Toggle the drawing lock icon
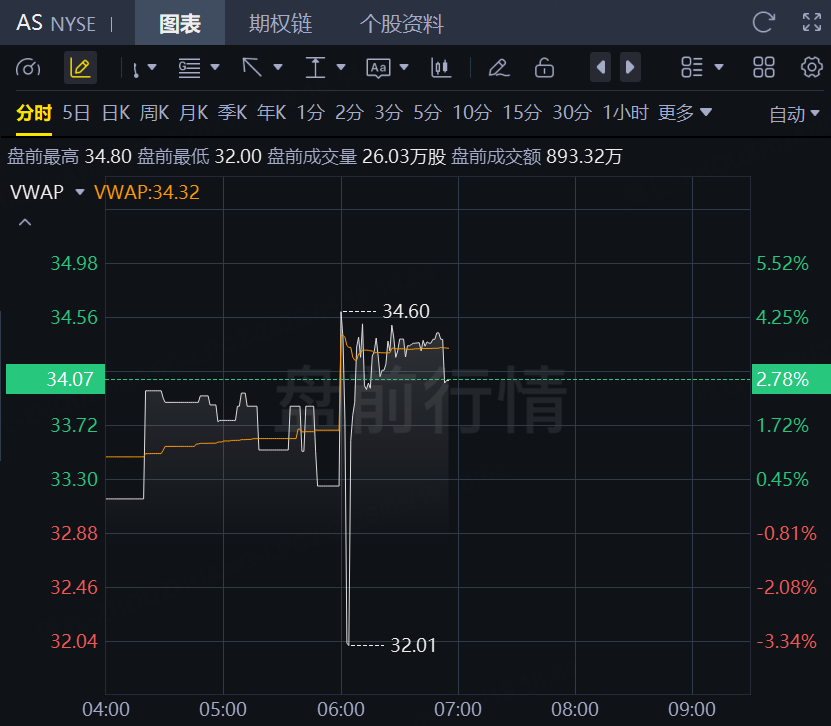 pos(544,68)
